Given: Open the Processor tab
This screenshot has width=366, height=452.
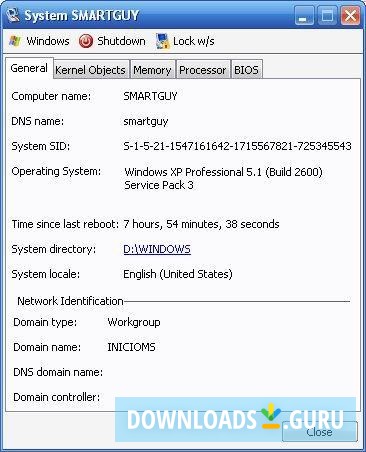Looking at the screenshot, I should 203,70.
